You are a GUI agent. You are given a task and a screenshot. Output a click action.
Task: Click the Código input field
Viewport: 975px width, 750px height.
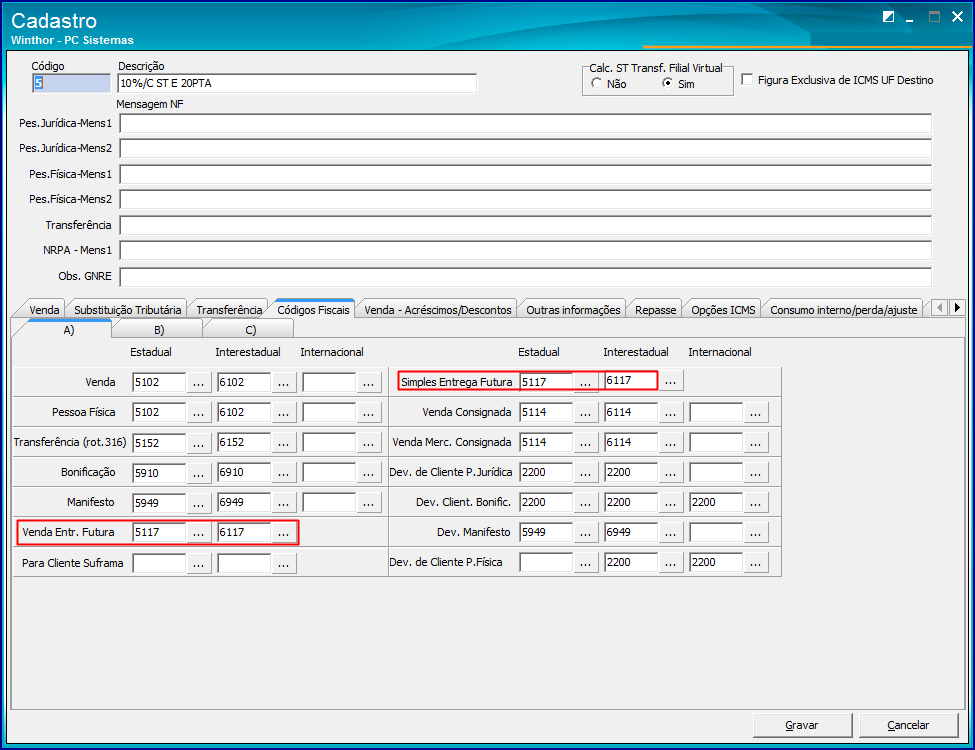point(71,83)
